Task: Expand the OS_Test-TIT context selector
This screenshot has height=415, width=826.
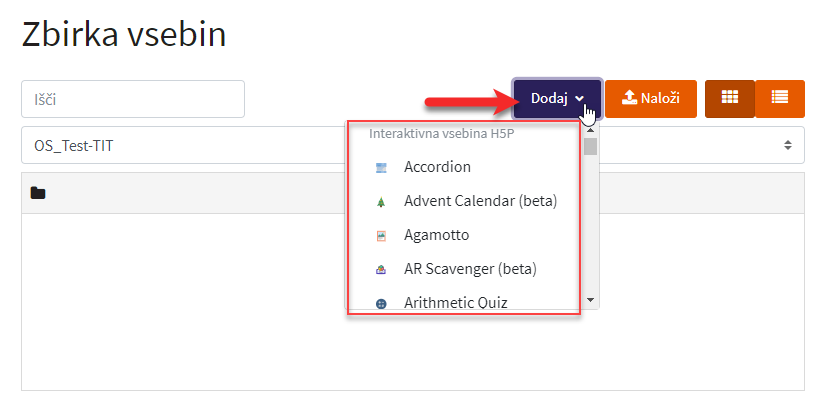Action: [412, 145]
